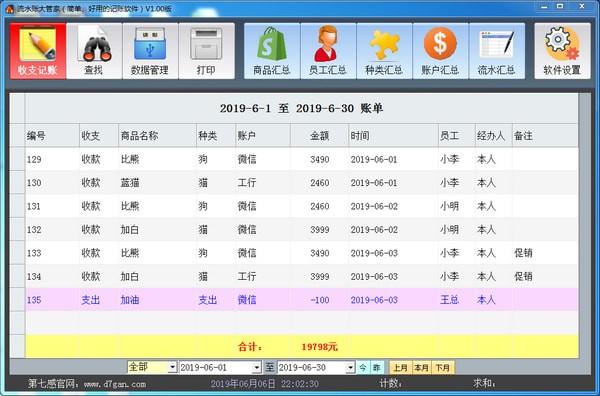Click the 收支 column header
The height and width of the screenshot is (396, 600).
click(99, 135)
